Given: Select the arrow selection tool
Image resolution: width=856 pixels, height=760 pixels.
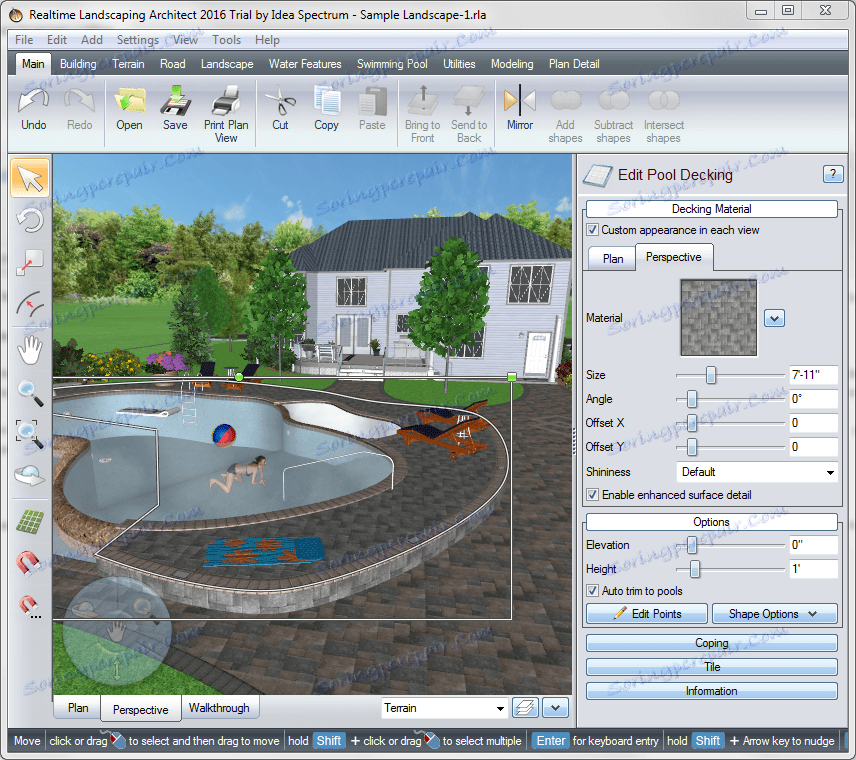Looking at the screenshot, I should click(30, 179).
